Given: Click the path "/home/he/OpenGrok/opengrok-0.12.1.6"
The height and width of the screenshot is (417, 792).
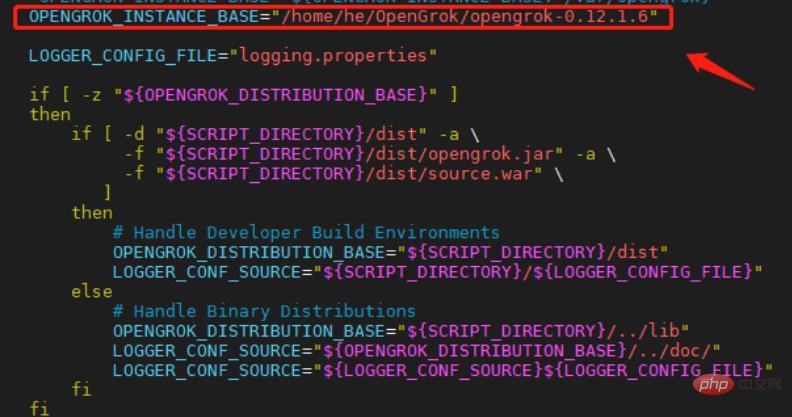Looking at the screenshot, I should pos(465,17).
